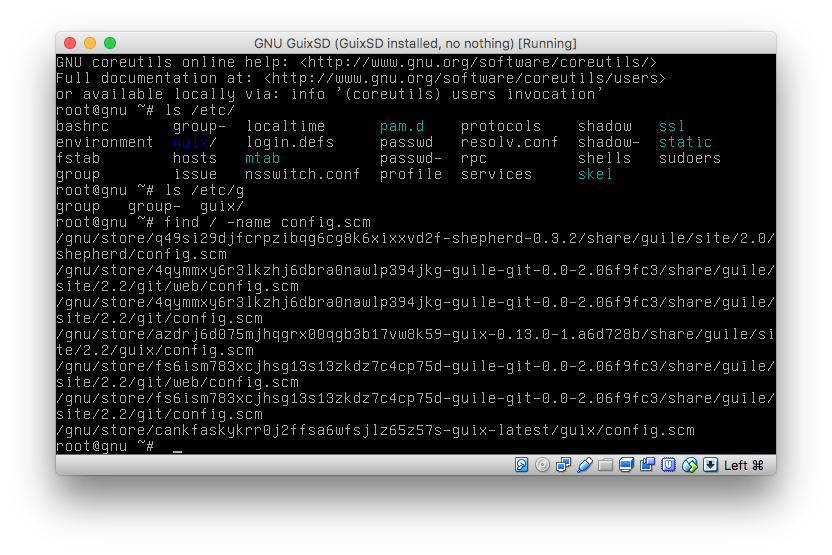Click the video capture recording indicator
This screenshot has height=555, width=832.
click(x=647, y=465)
